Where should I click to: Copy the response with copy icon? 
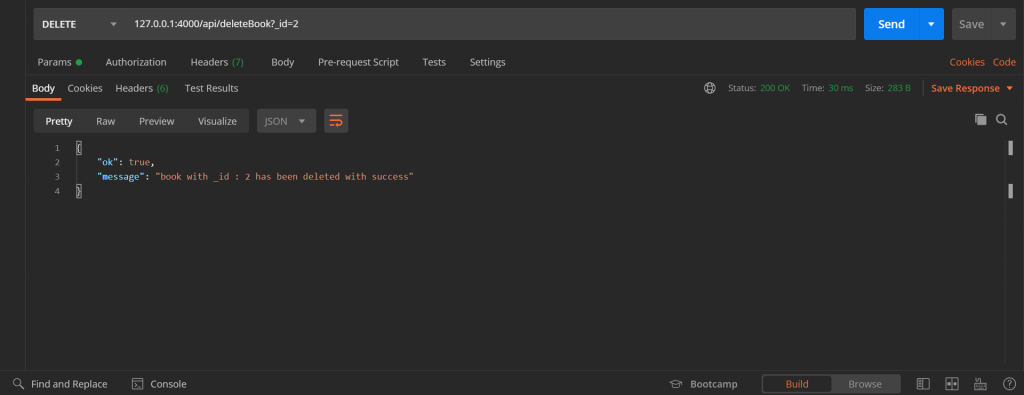pyautogui.click(x=980, y=119)
